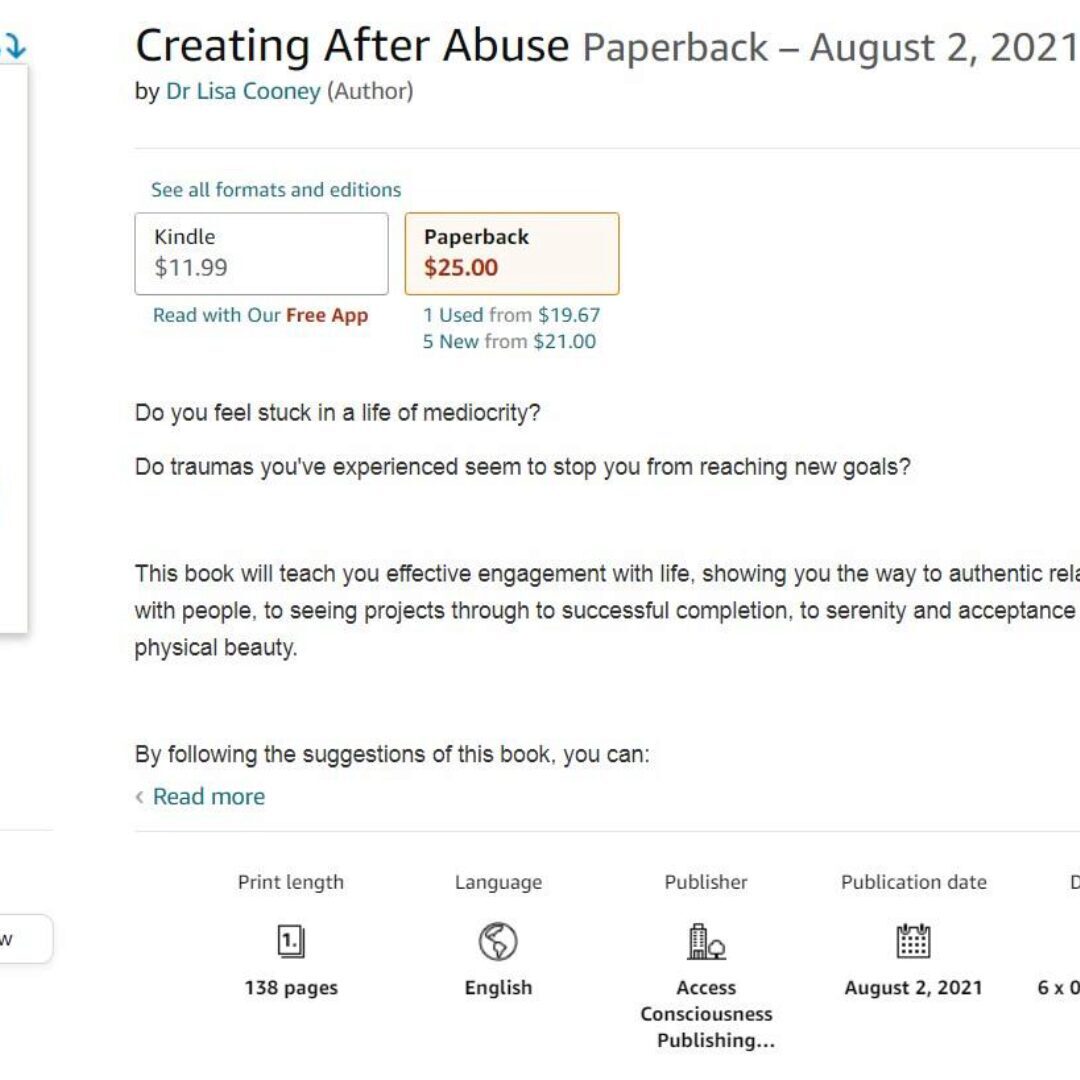Click the globe language icon
1080x1080 pixels.
[x=498, y=941]
